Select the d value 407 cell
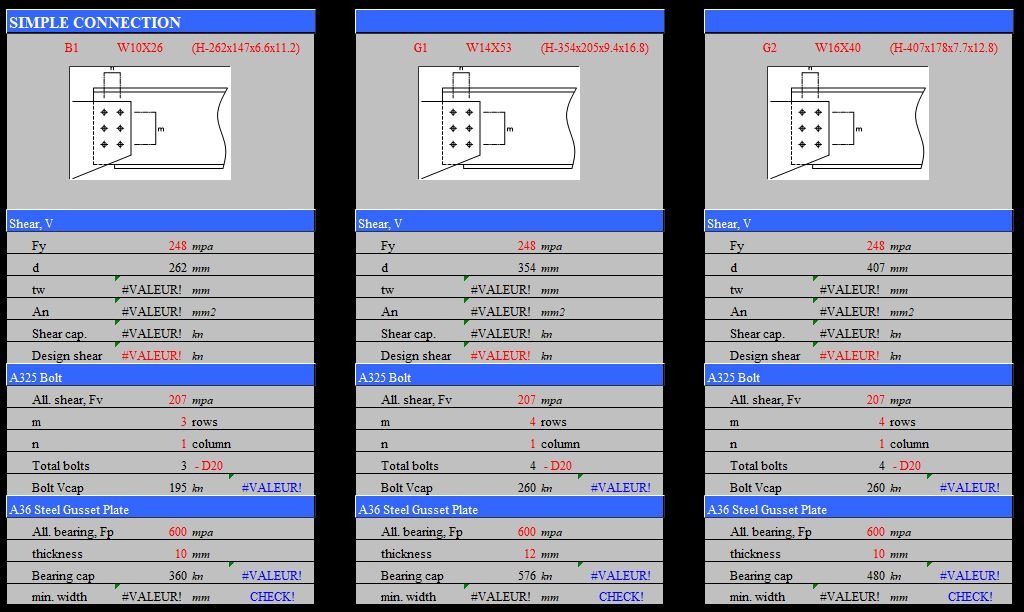This screenshot has height=612, width=1024. [875, 268]
